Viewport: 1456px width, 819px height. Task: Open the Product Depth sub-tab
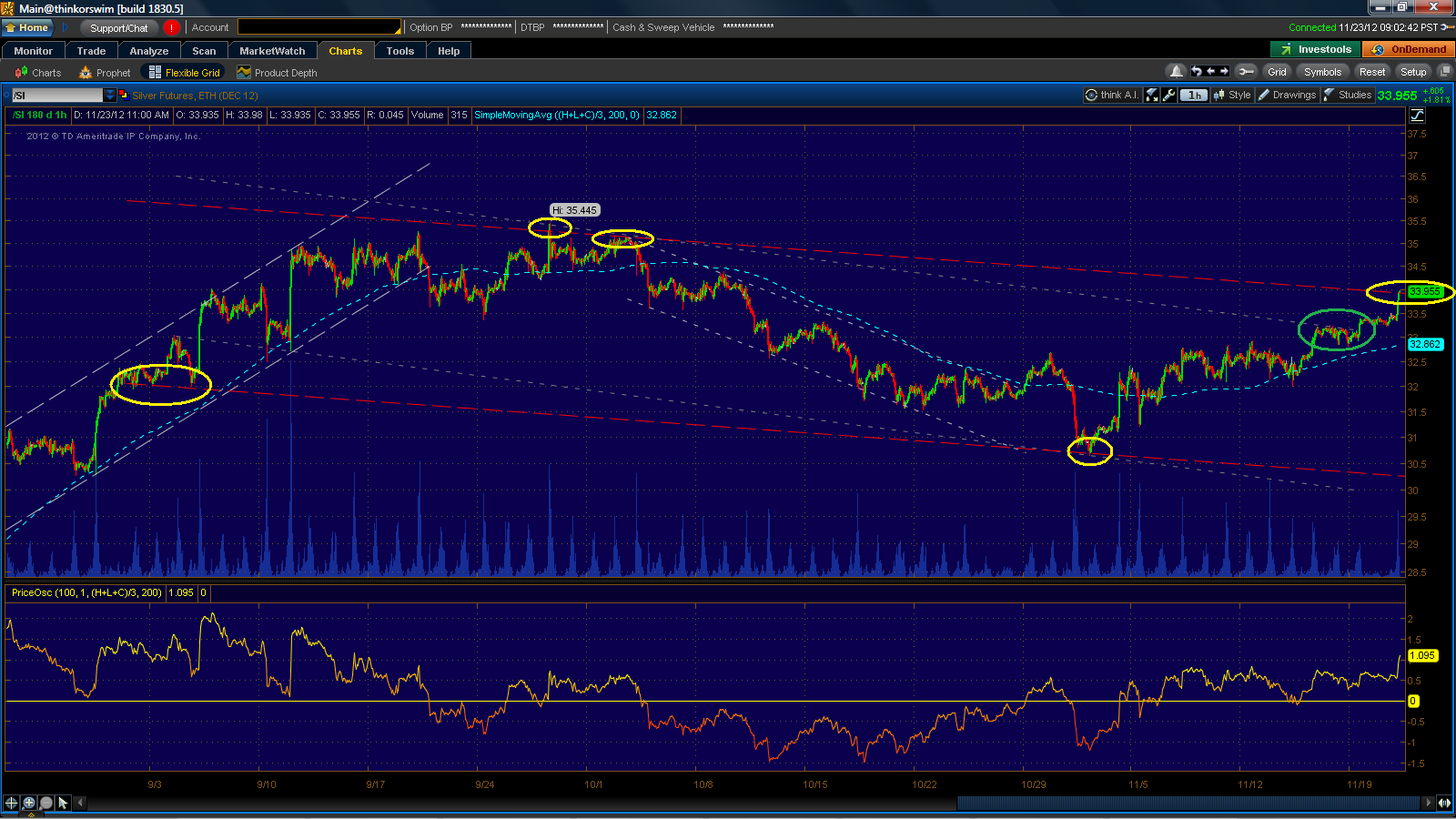(x=278, y=73)
